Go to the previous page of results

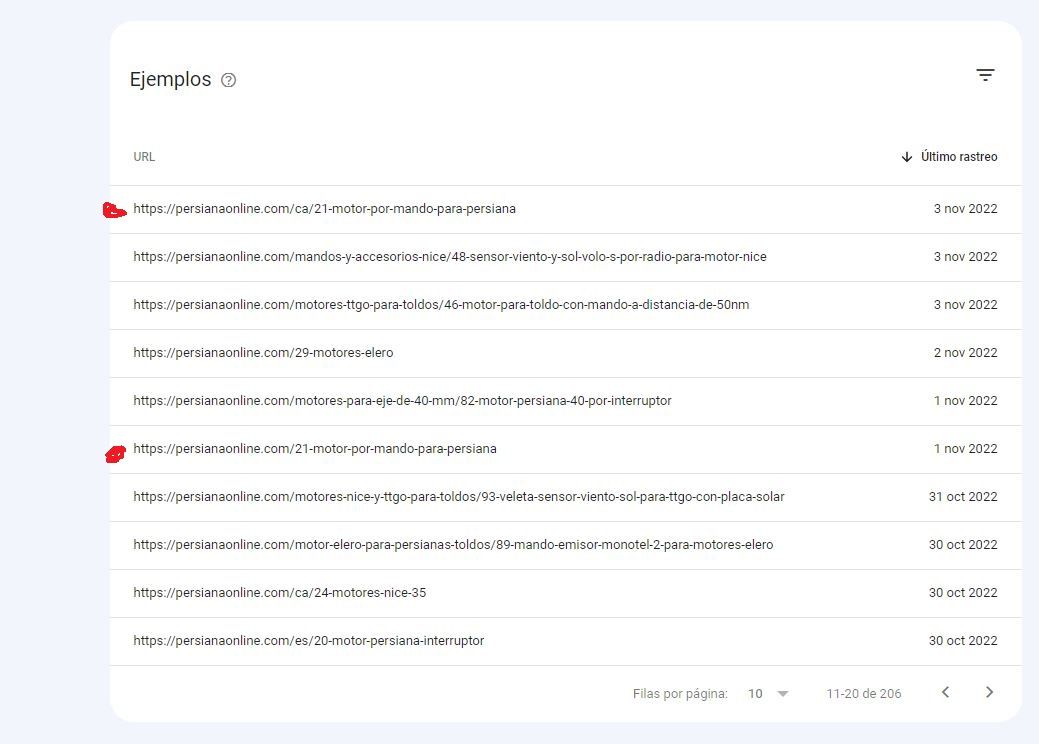coord(946,692)
